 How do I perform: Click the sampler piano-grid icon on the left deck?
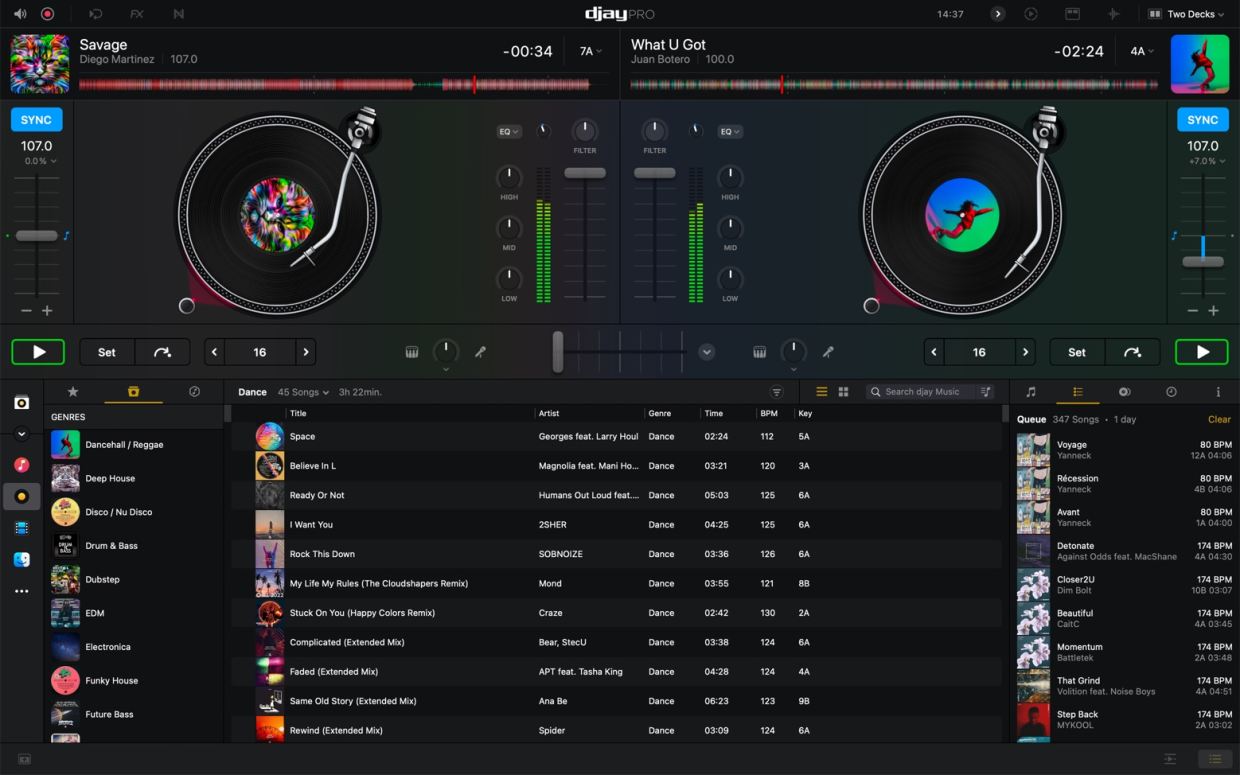(x=412, y=352)
